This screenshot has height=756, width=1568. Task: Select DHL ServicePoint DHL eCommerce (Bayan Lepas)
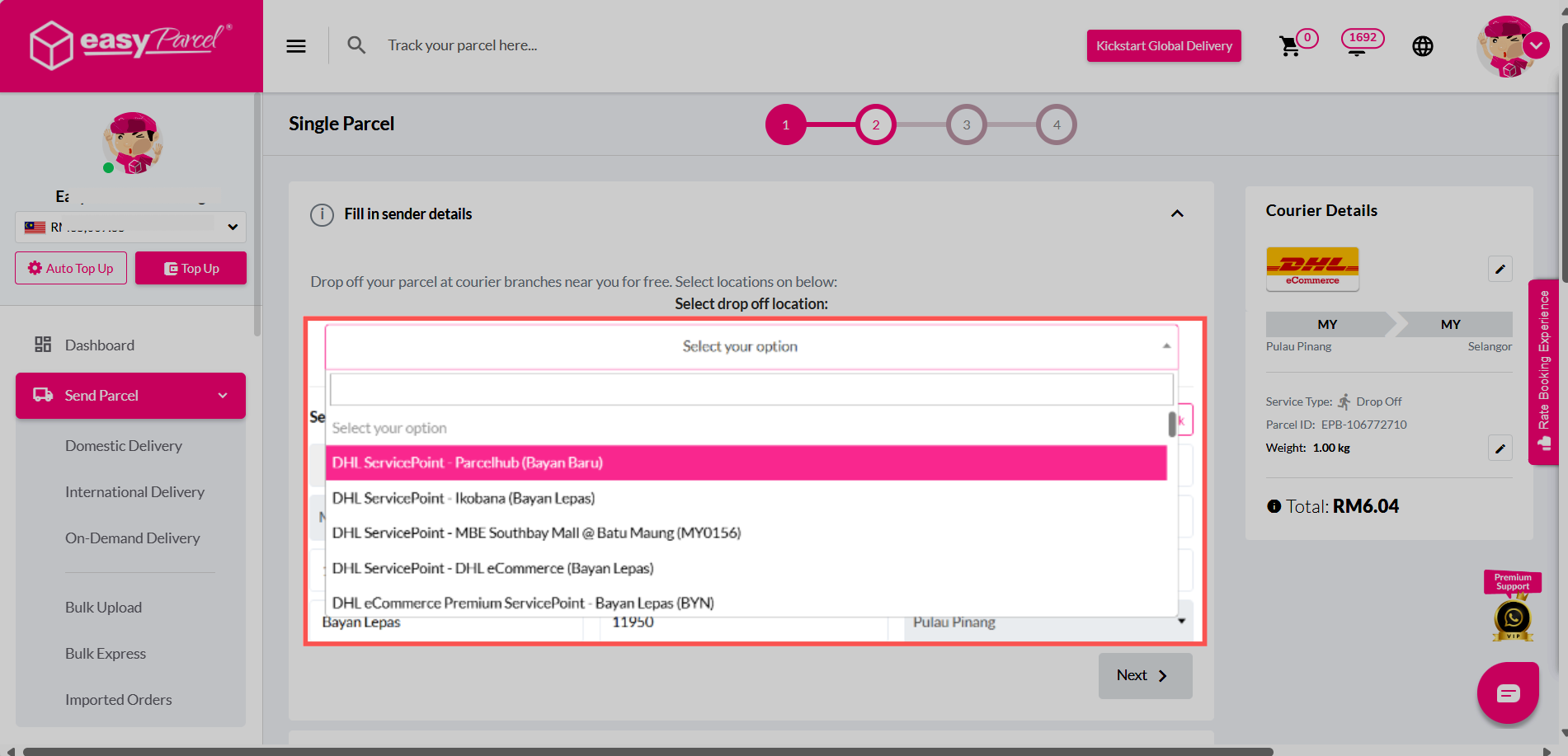pyautogui.click(x=746, y=568)
